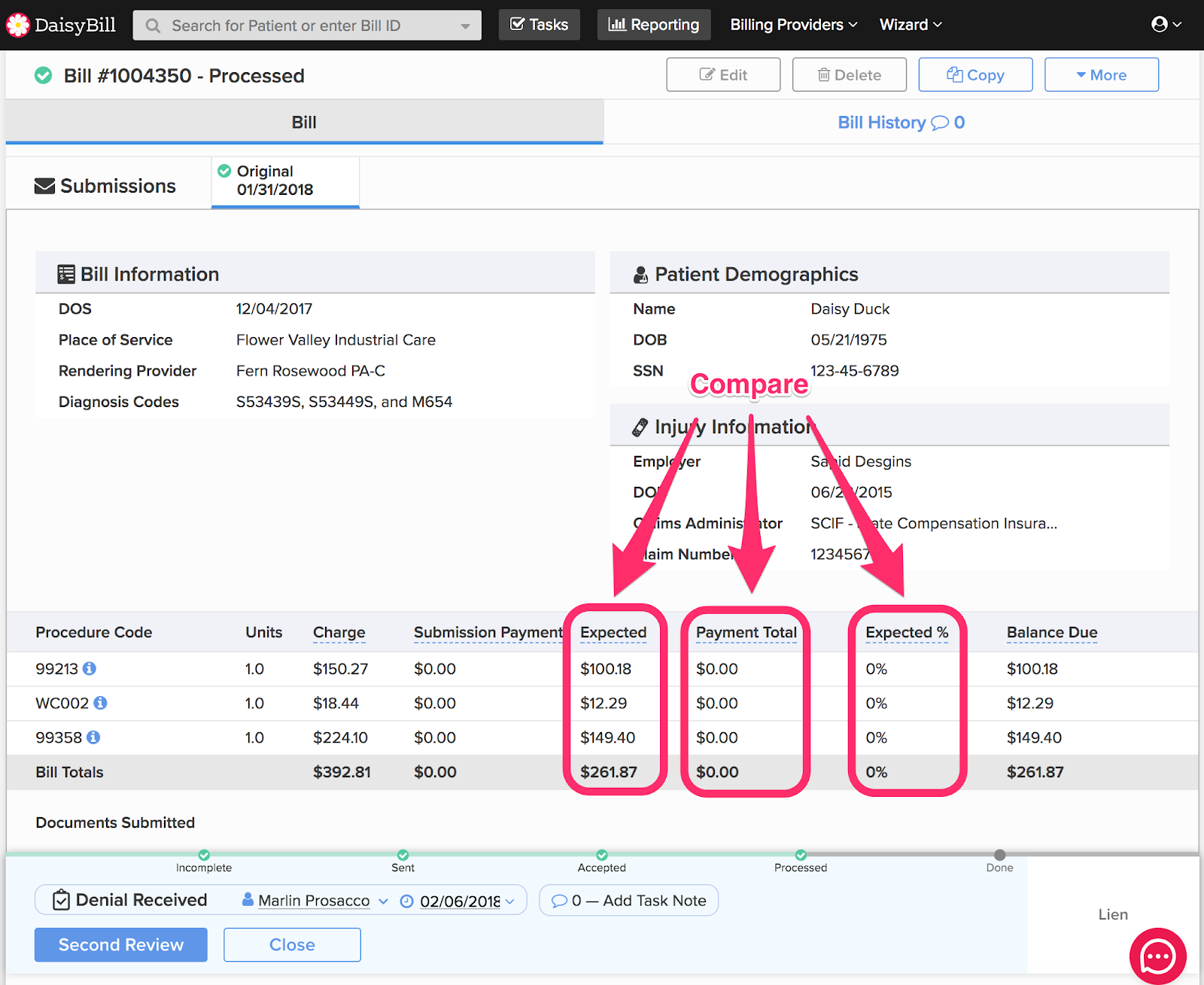
Task: Click the Done progress step marker
Action: pos(999,855)
